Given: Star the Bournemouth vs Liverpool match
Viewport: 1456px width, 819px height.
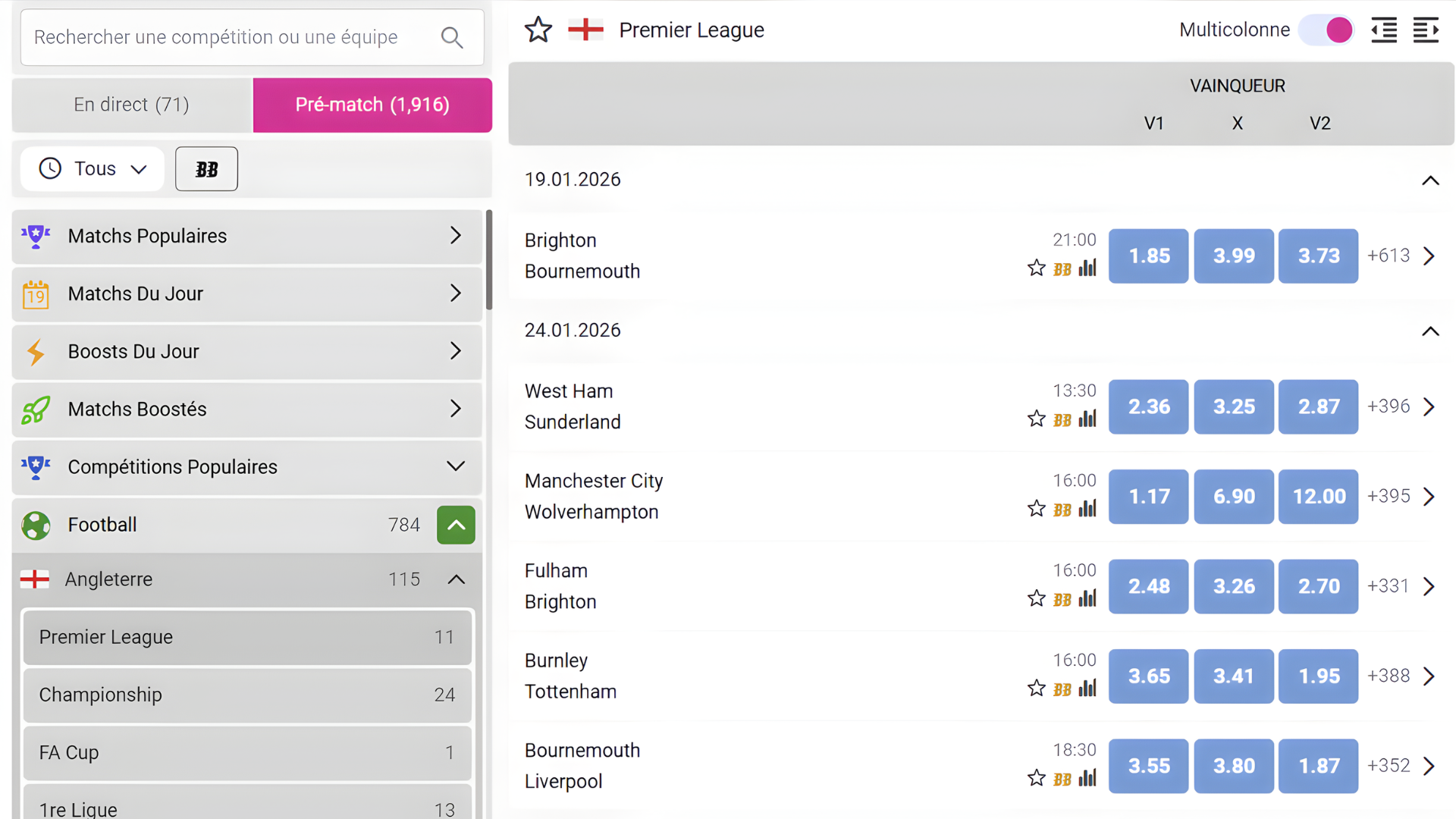Looking at the screenshot, I should 1037,778.
